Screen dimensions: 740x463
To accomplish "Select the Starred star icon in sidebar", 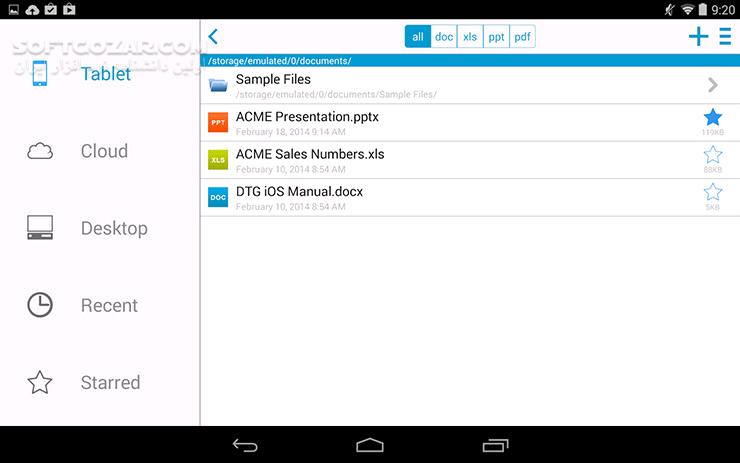I will click(40, 382).
